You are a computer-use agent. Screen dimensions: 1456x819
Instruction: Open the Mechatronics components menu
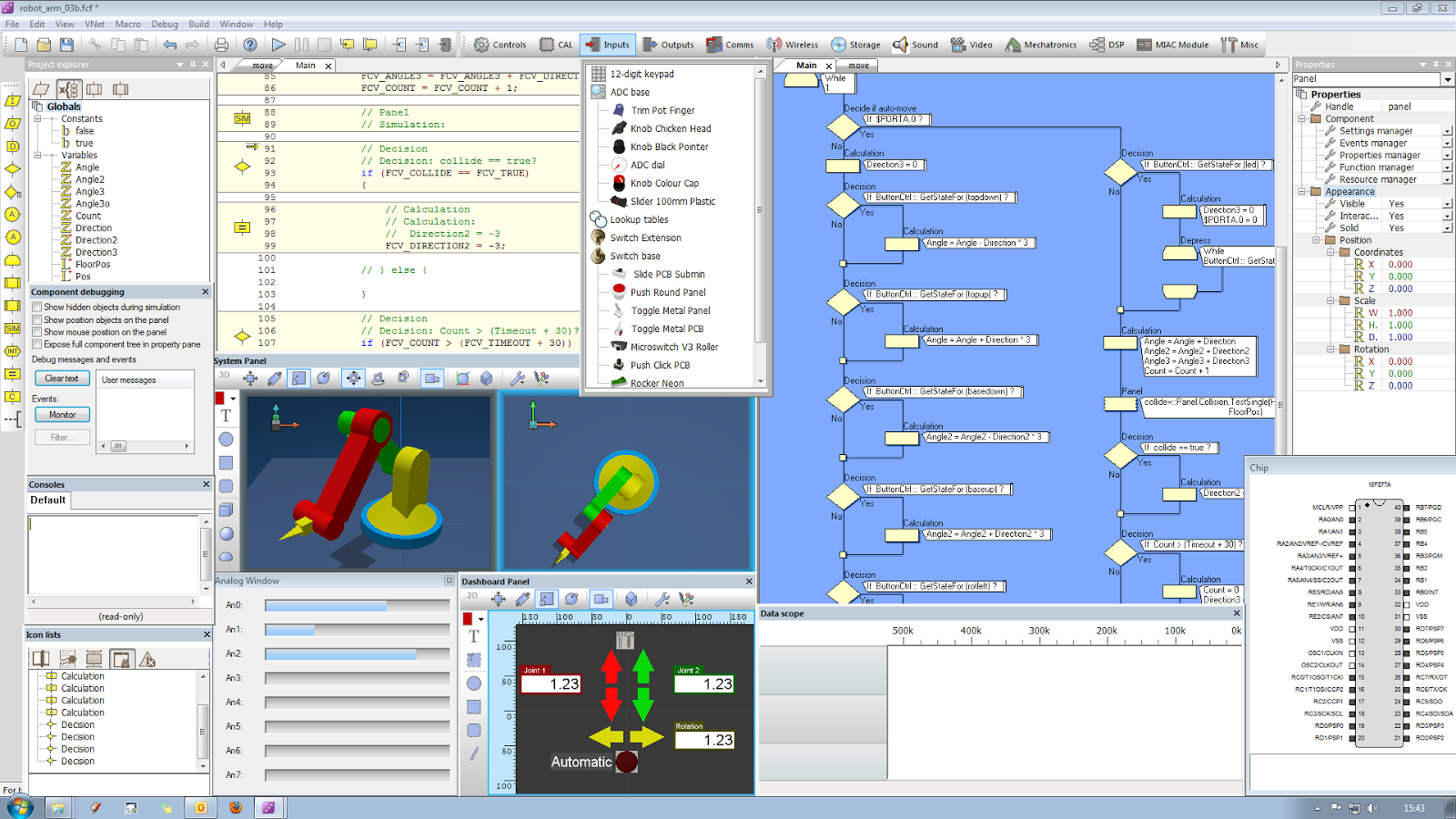[1041, 44]
